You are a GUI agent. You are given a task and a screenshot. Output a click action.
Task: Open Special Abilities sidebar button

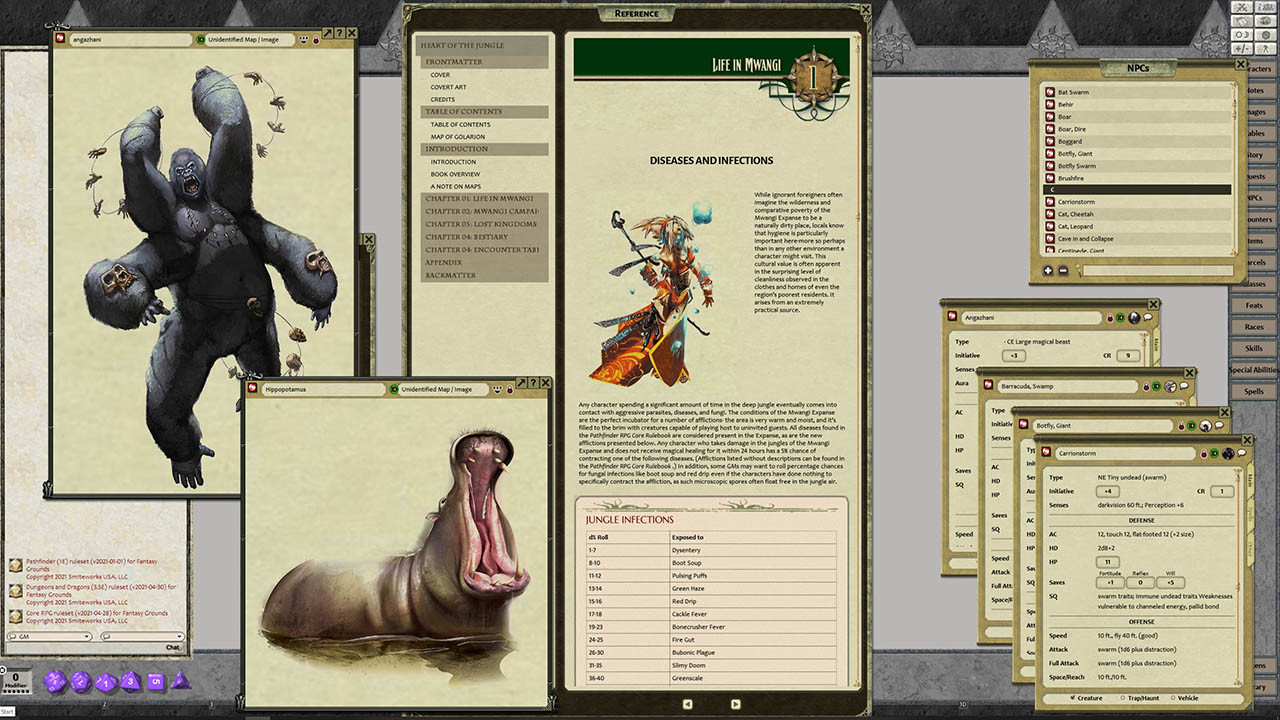coord(1253,370)
